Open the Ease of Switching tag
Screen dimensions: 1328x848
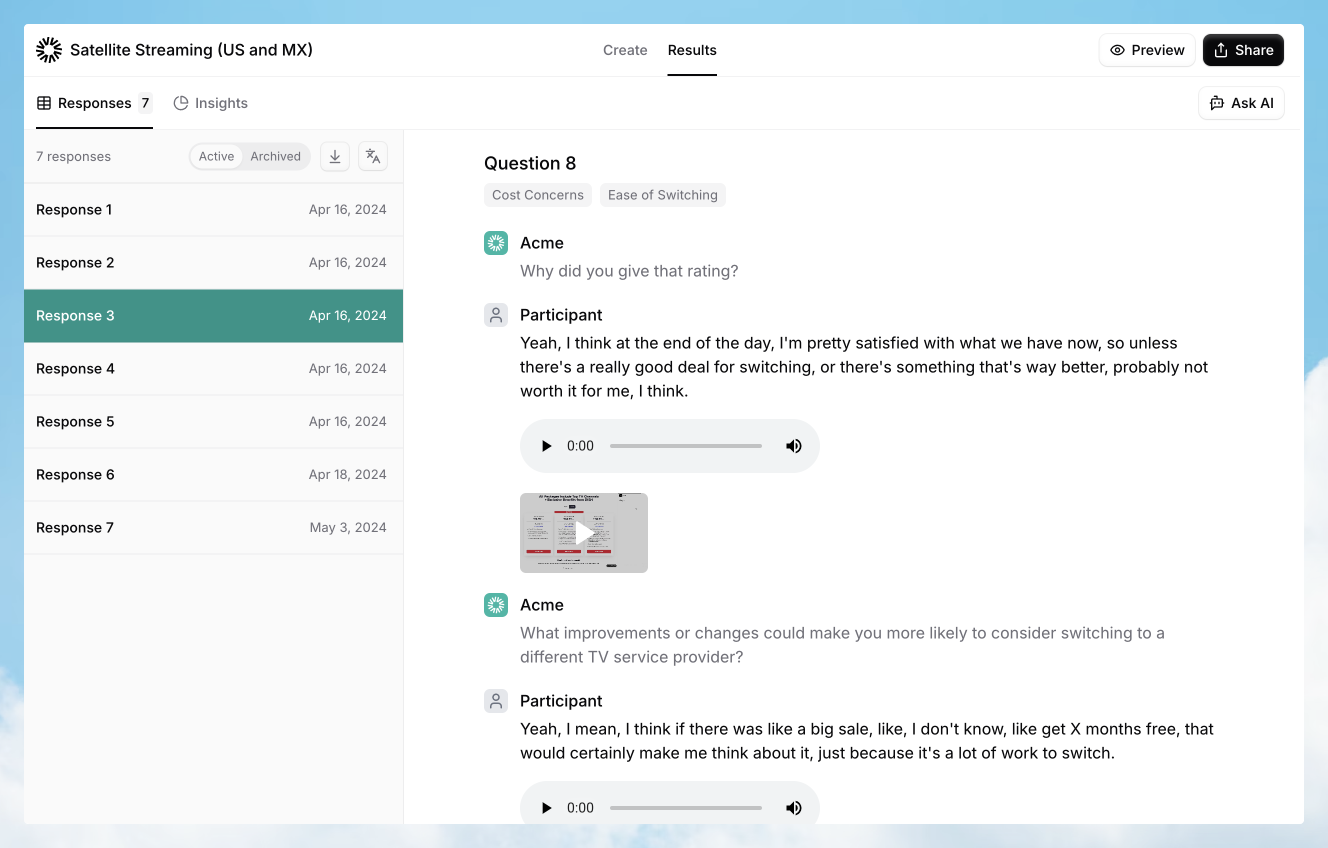662,194
